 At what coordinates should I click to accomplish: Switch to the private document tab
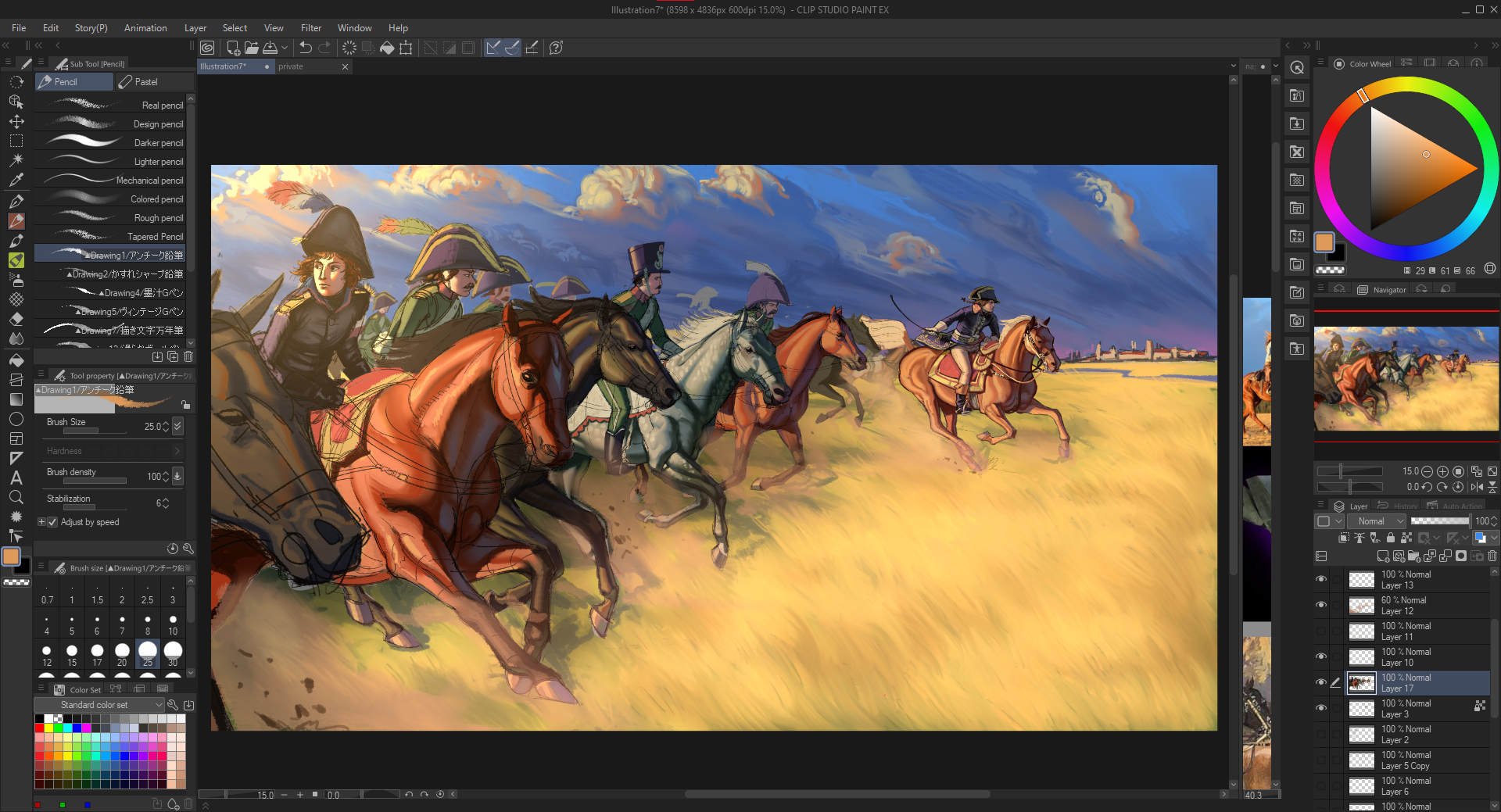291,66
